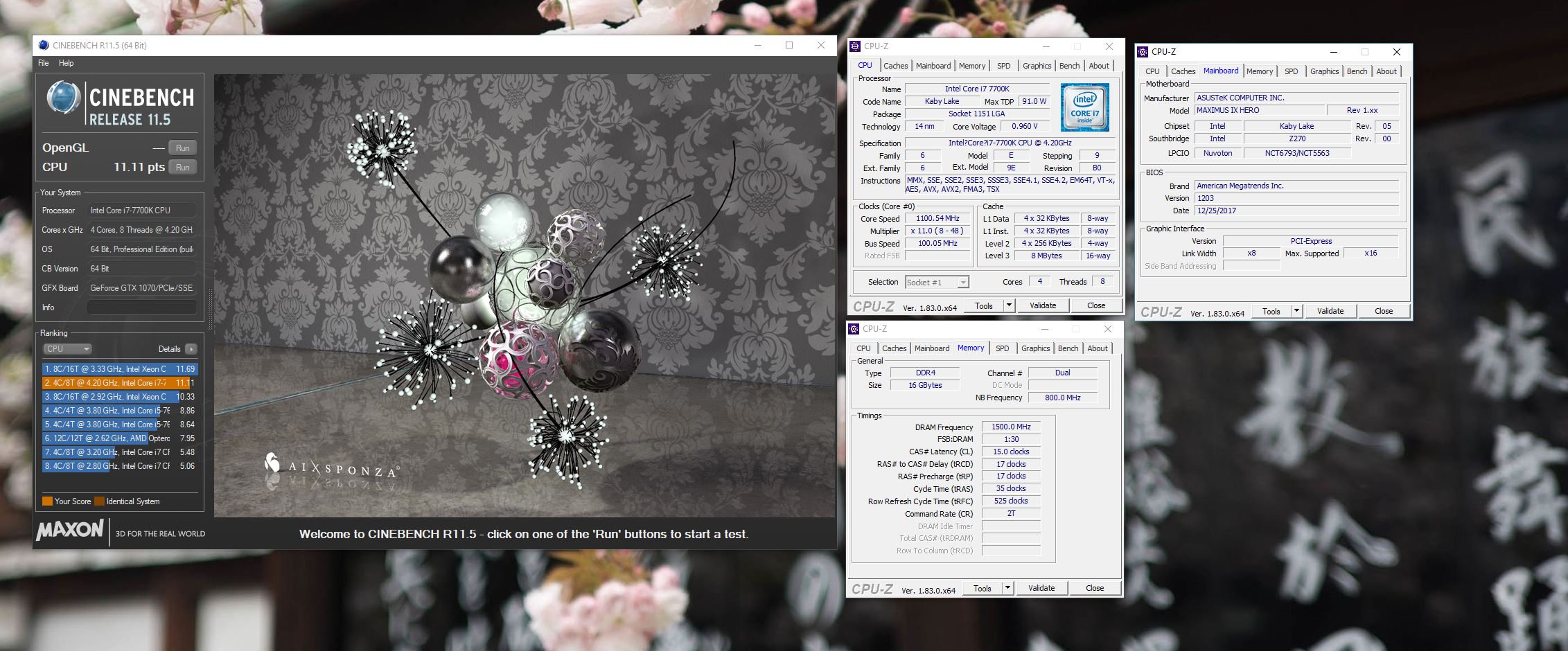Open About tab in the top CPU-Z window
Viewport: 1568px width, 651px height.
(1099, 66)
